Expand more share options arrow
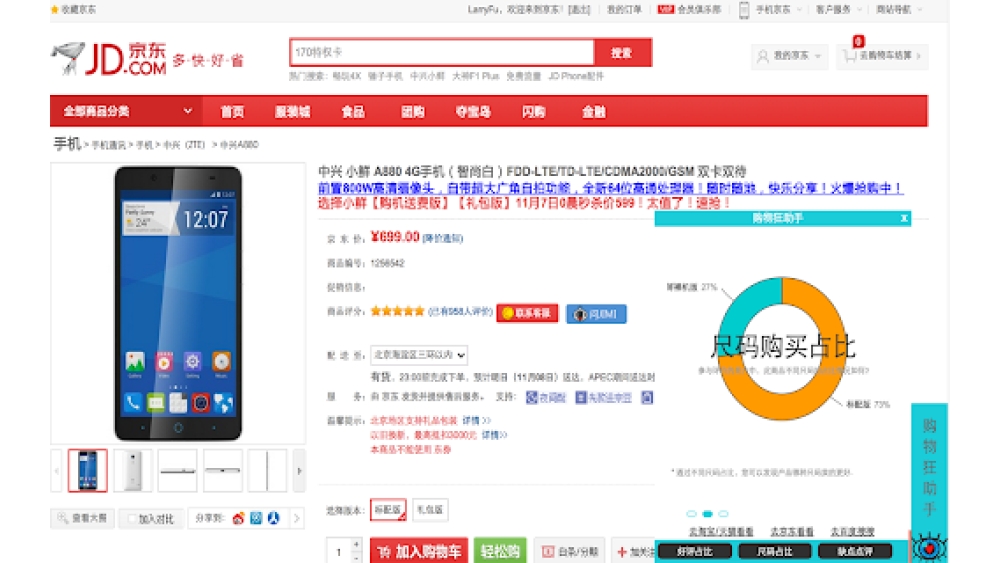Screen dimensions: 1000x563 (x=297, y=518)
